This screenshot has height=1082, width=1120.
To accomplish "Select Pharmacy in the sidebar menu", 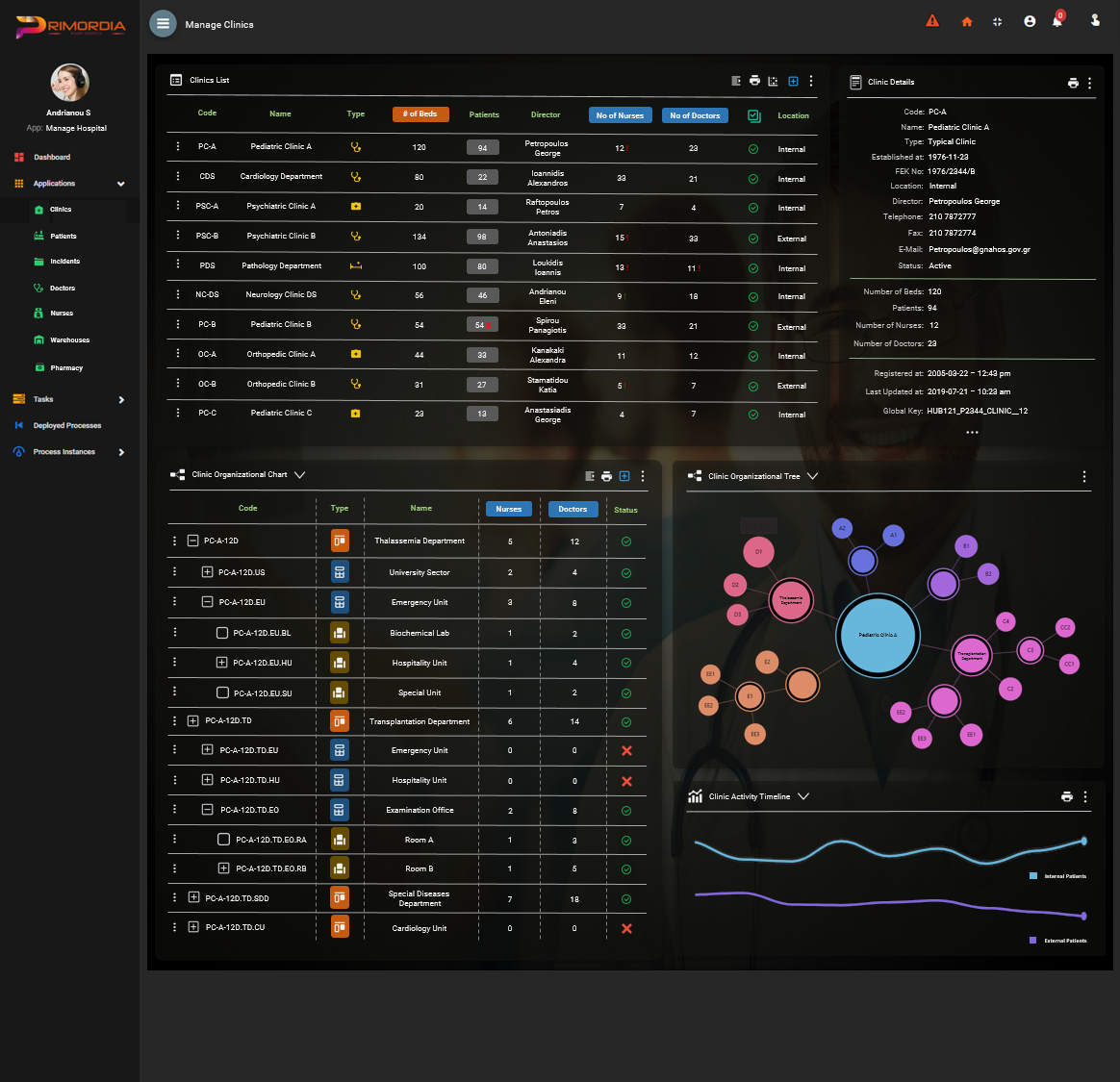I will click(x=66, y=368).
